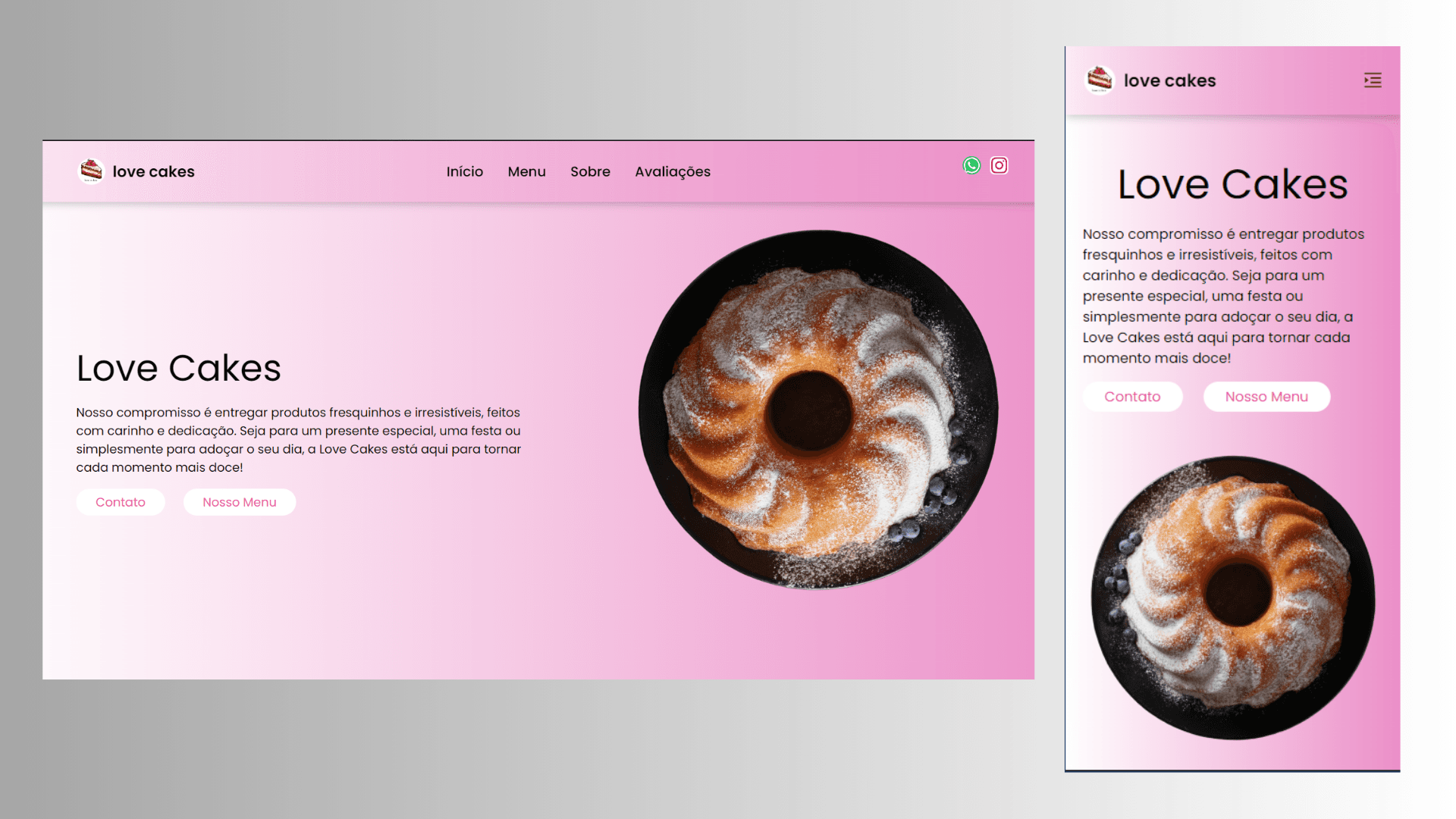The height and width of the screenshot is (819, 1456).
Task: Click the Contato button
Action: tap(121, 502)
